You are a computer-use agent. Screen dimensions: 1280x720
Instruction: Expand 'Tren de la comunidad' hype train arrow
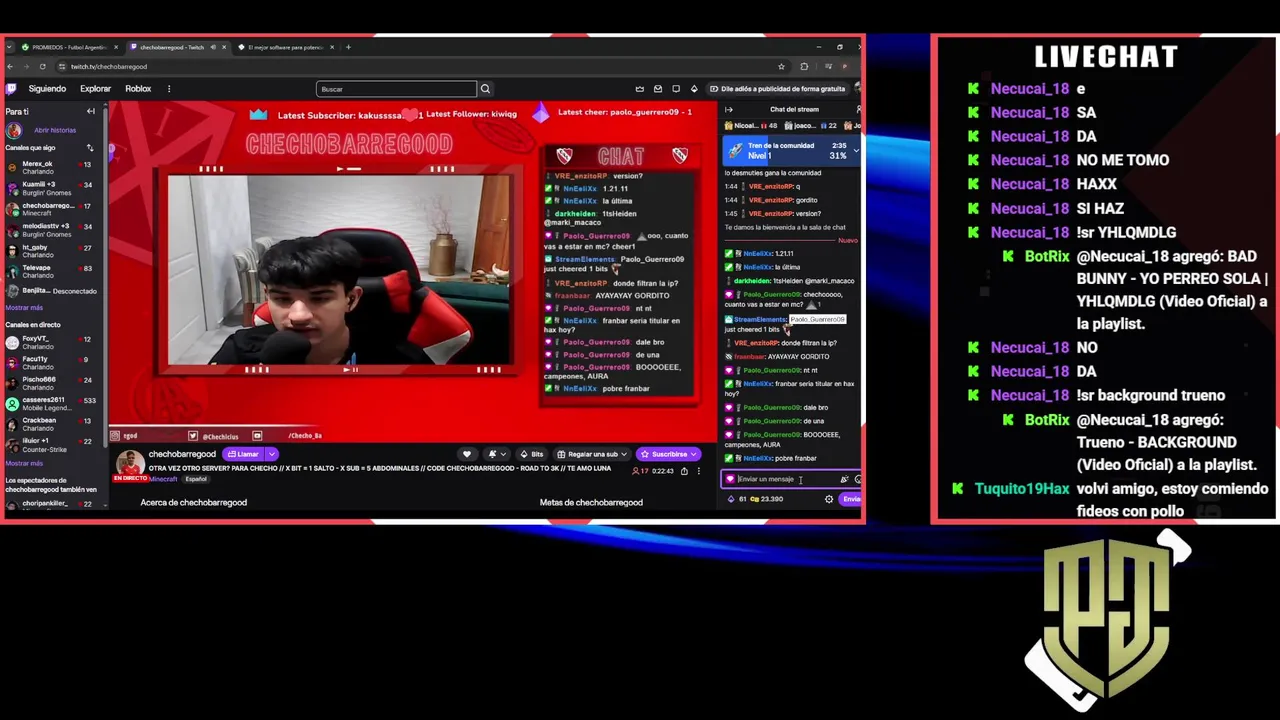856,151
